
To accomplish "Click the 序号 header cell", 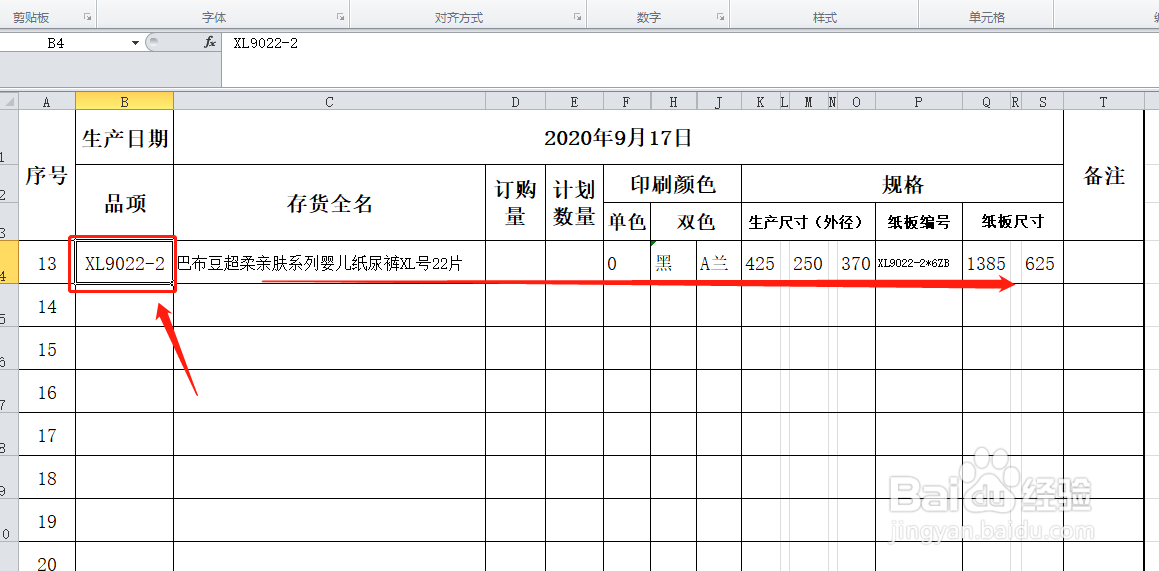I will [47, 175].
